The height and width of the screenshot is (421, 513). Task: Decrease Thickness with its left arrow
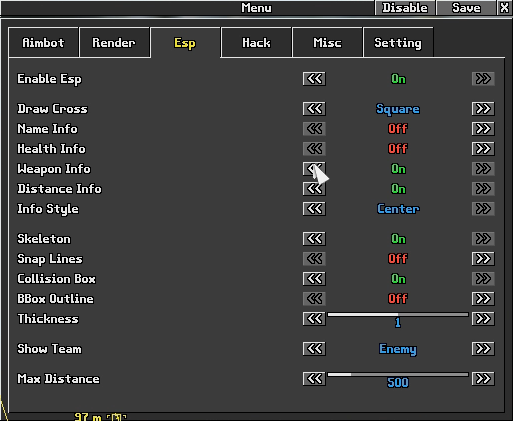(314, 319)
